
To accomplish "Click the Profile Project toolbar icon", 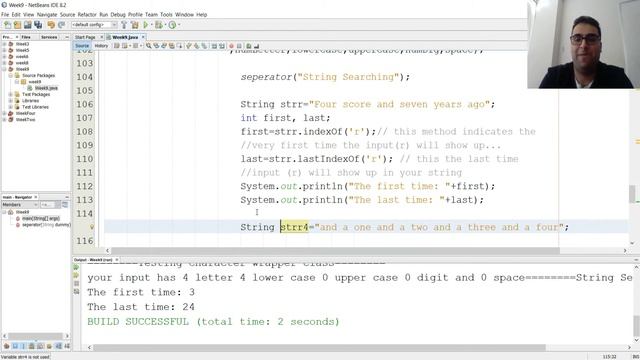I will pos(172,25).
